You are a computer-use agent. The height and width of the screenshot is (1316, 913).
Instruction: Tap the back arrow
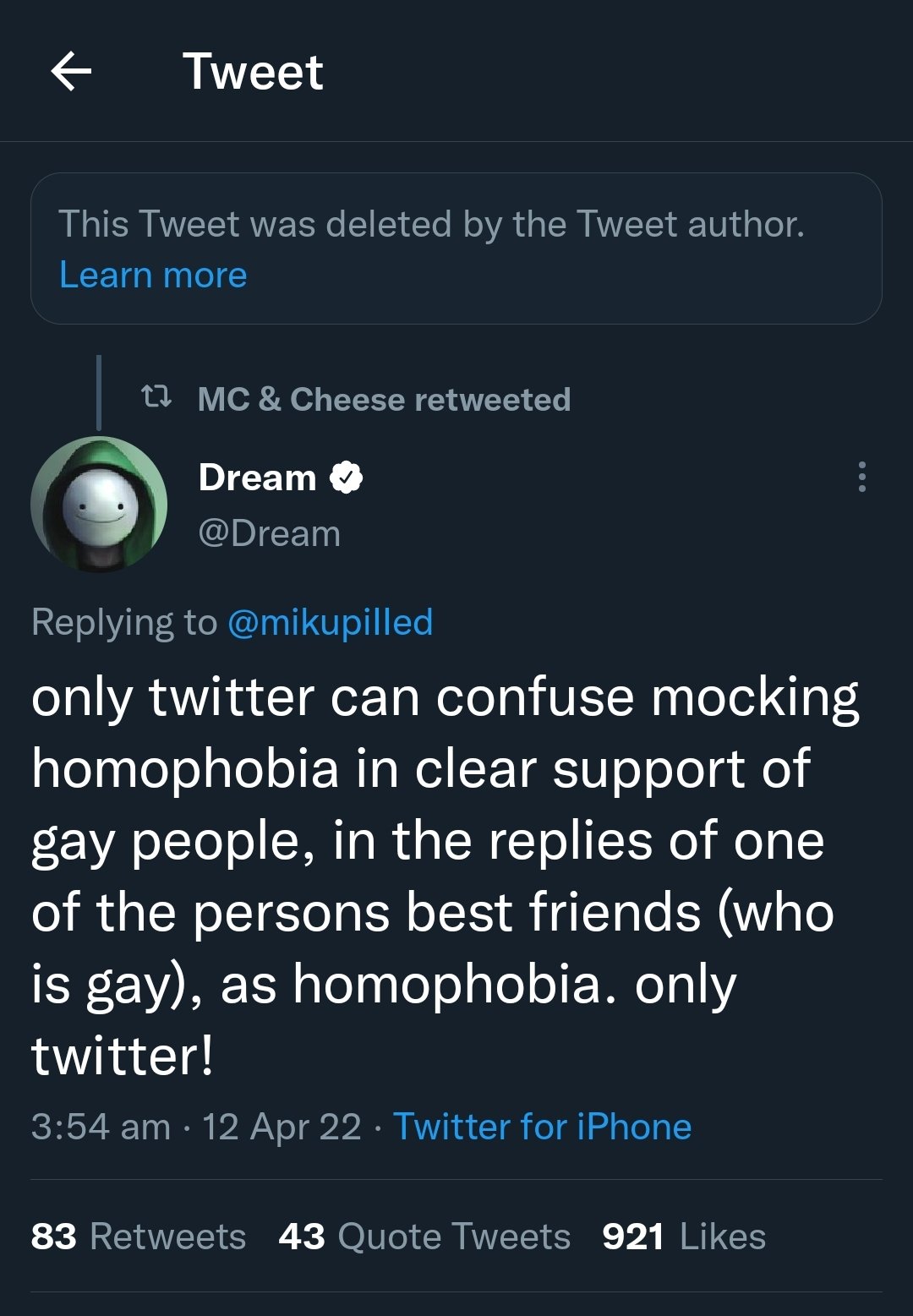coord(71,71)
